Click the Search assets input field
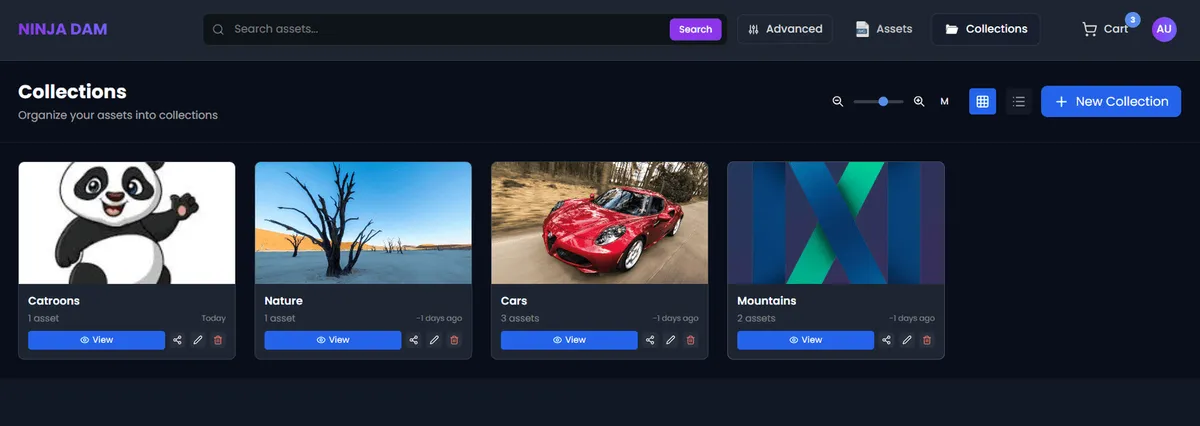 [440, 29]
